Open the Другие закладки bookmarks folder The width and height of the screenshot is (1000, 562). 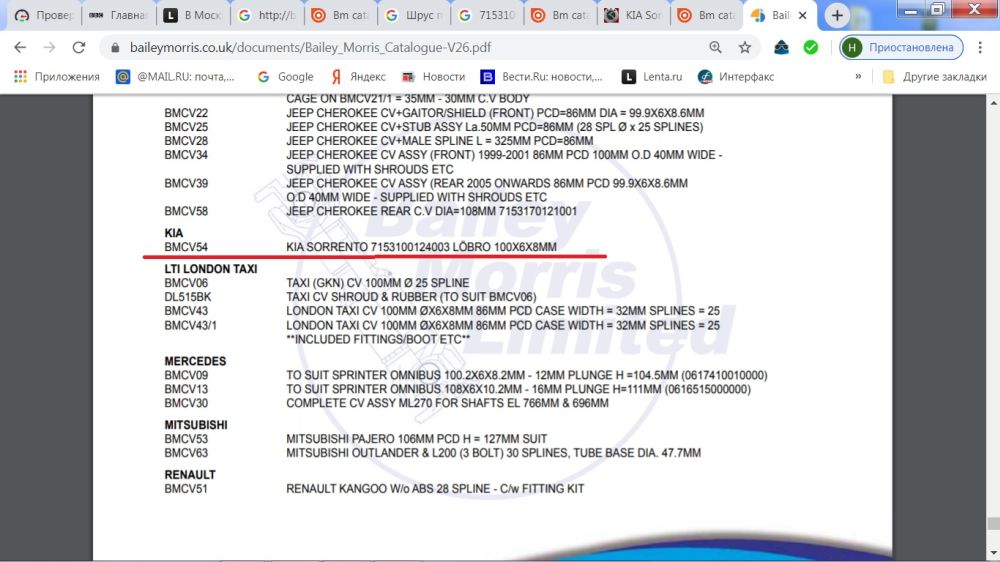coord(933,77)
